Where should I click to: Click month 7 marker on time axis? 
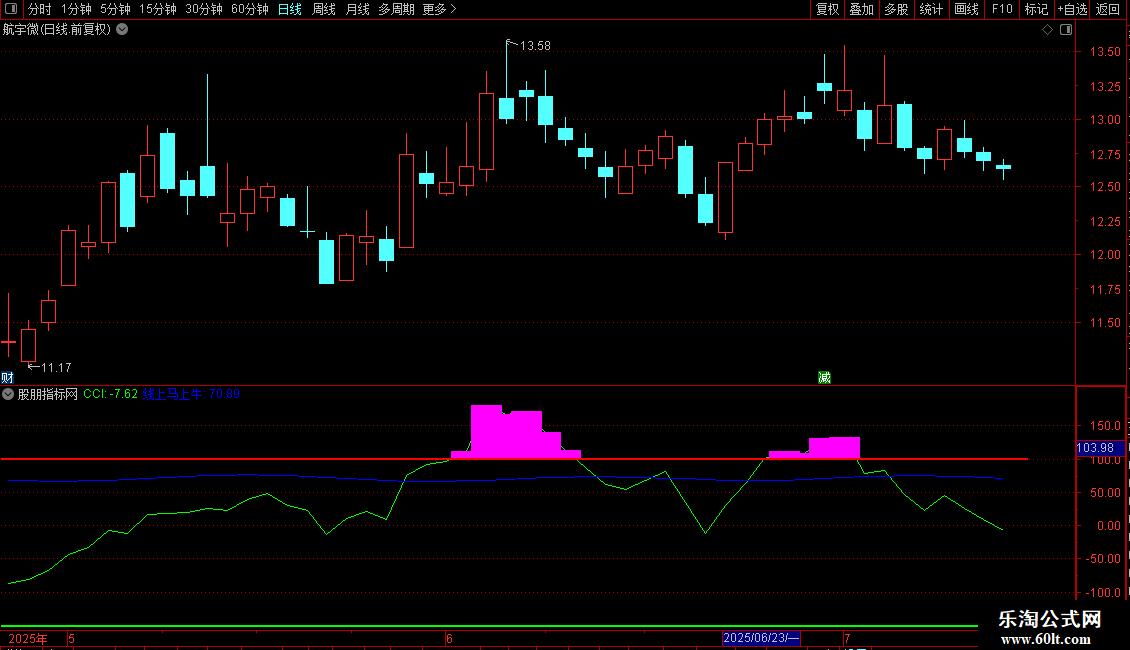[847, 638]
